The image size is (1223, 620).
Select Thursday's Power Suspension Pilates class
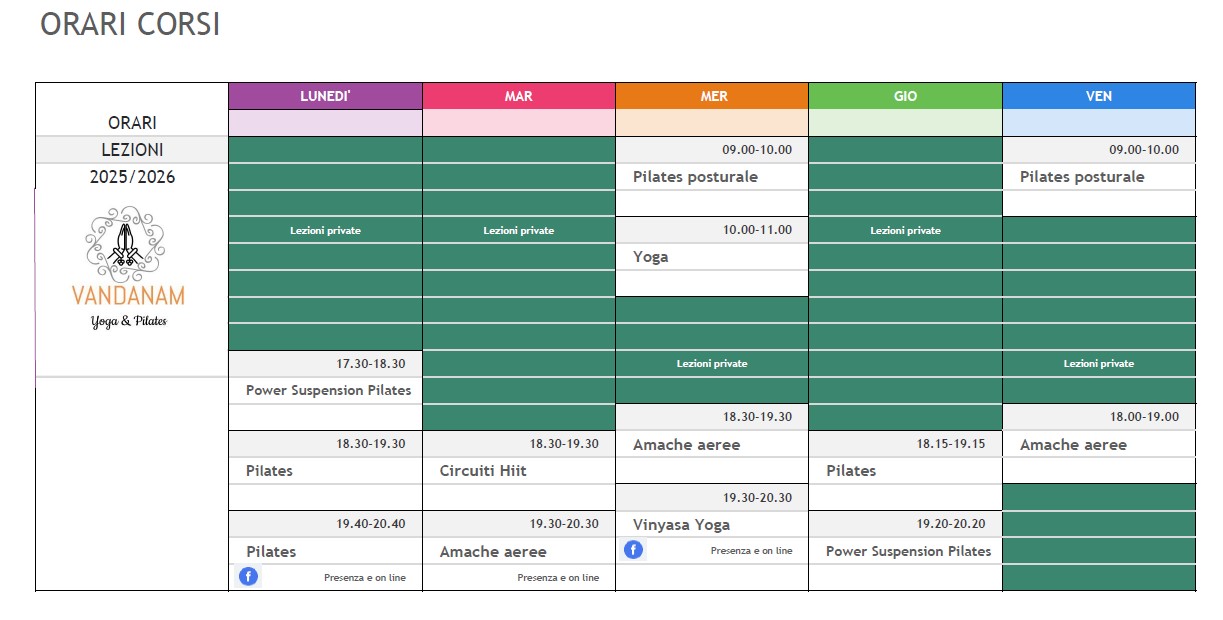click(908, 551)
